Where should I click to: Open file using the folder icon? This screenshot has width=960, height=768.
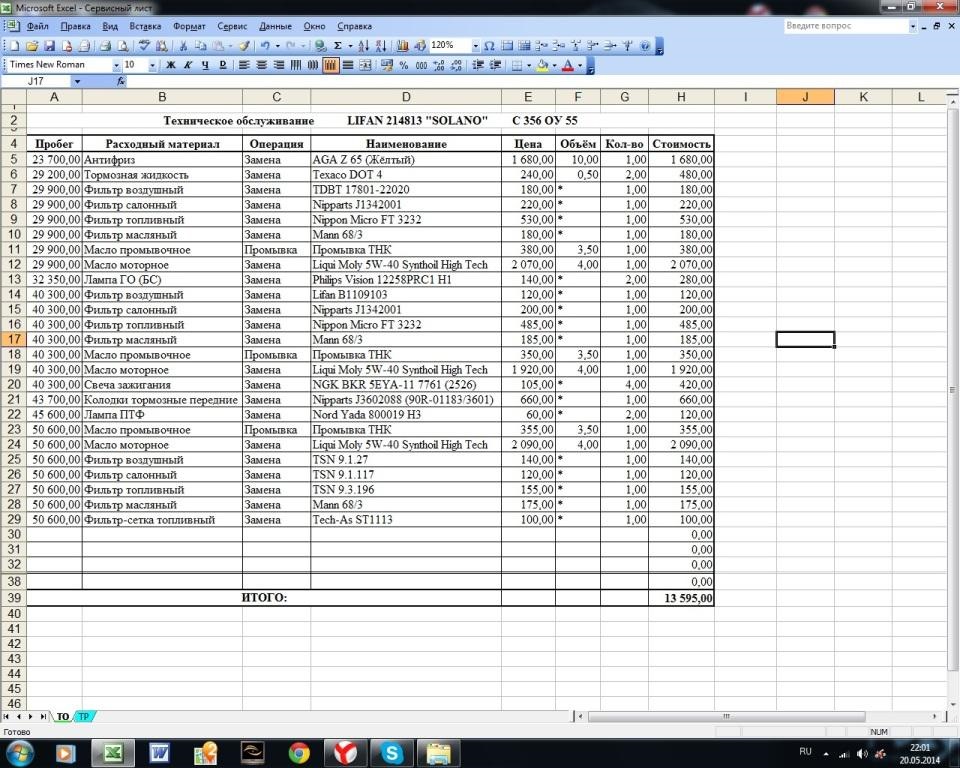pyautogui.click(x=32, y=46)
